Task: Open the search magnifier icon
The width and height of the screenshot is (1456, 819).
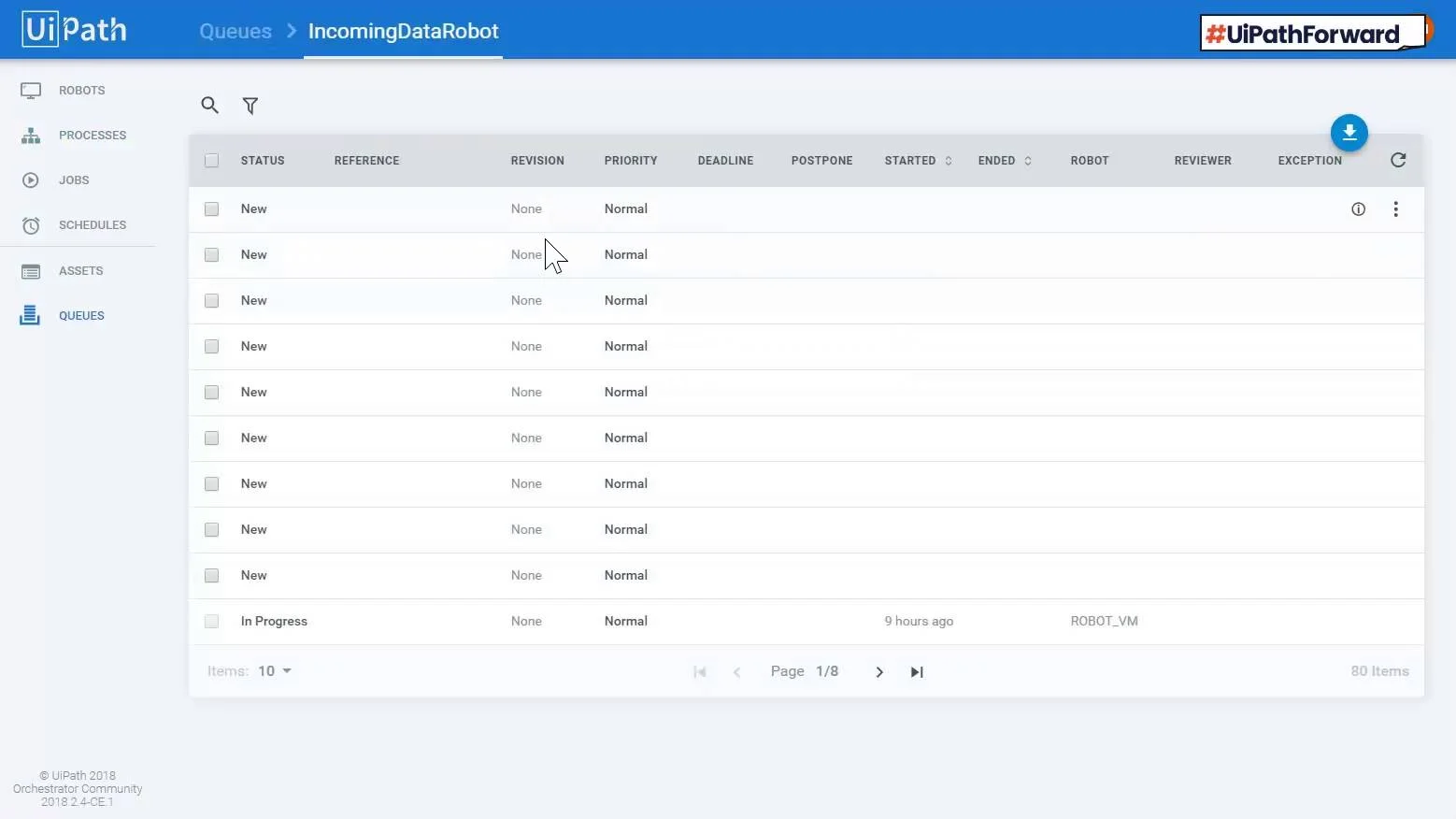Action: coord(209,106)
